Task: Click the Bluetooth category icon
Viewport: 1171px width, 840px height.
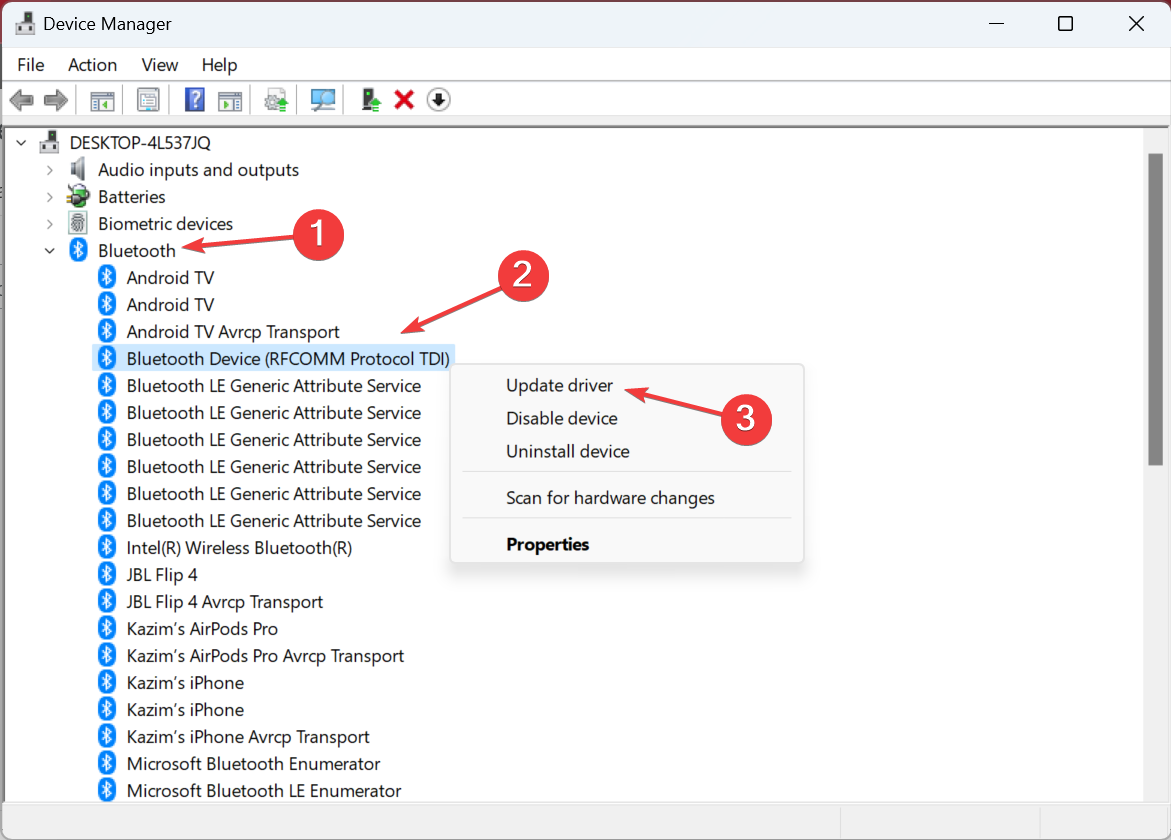Action: point(78,250)
